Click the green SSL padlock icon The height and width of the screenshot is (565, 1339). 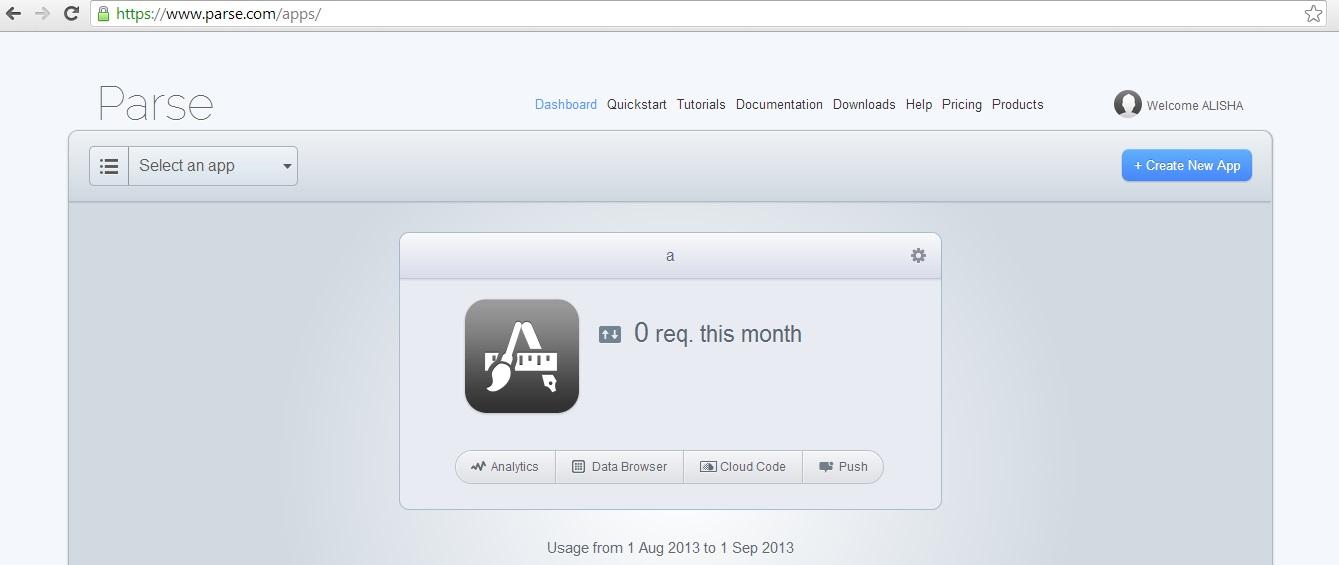coord(103,14)
